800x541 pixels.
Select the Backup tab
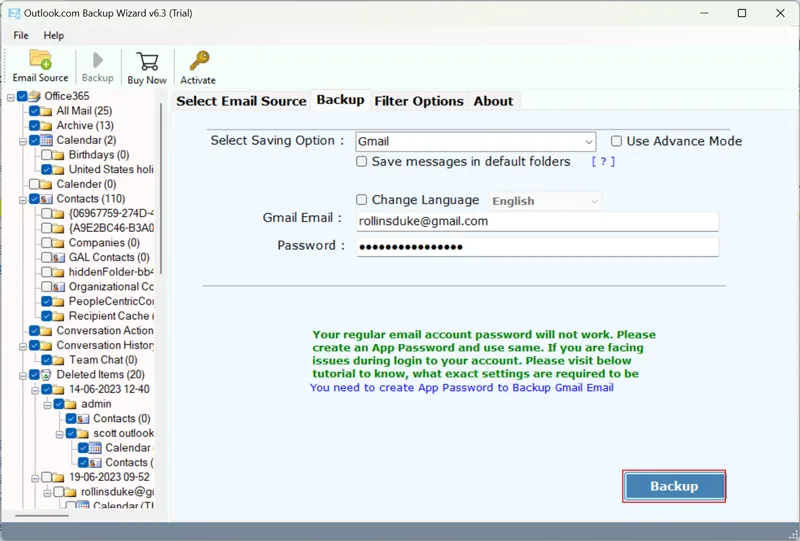pos(340,100)
